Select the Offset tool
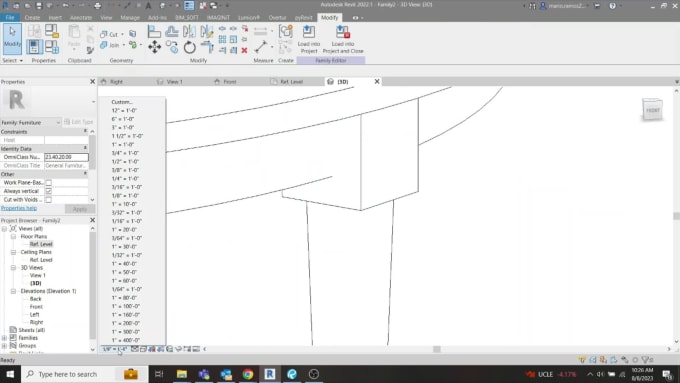The image size is (680, 383). [x=172, y=31]
